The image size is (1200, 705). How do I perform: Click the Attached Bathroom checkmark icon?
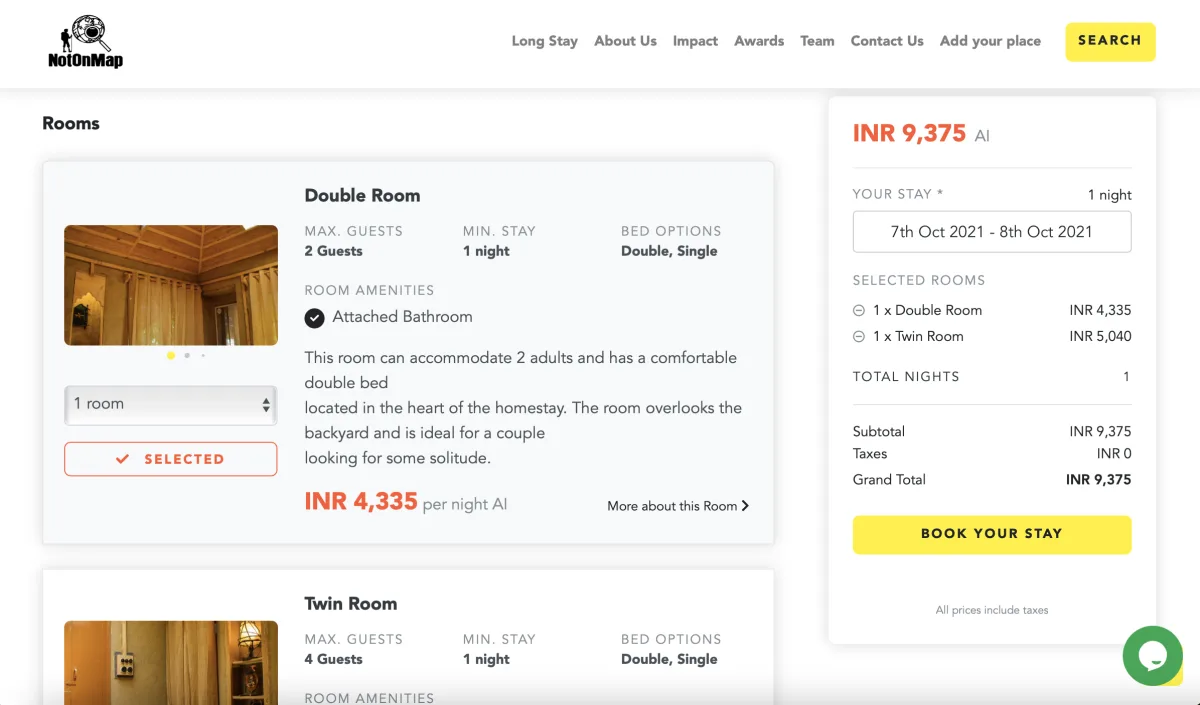coord(314,317)
